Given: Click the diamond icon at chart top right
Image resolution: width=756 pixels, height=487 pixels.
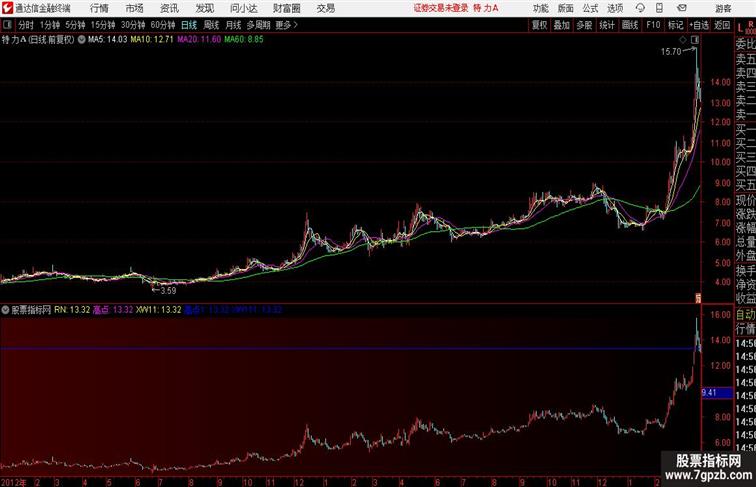Looking at the screenshot, I should click(x=683, y=40).
